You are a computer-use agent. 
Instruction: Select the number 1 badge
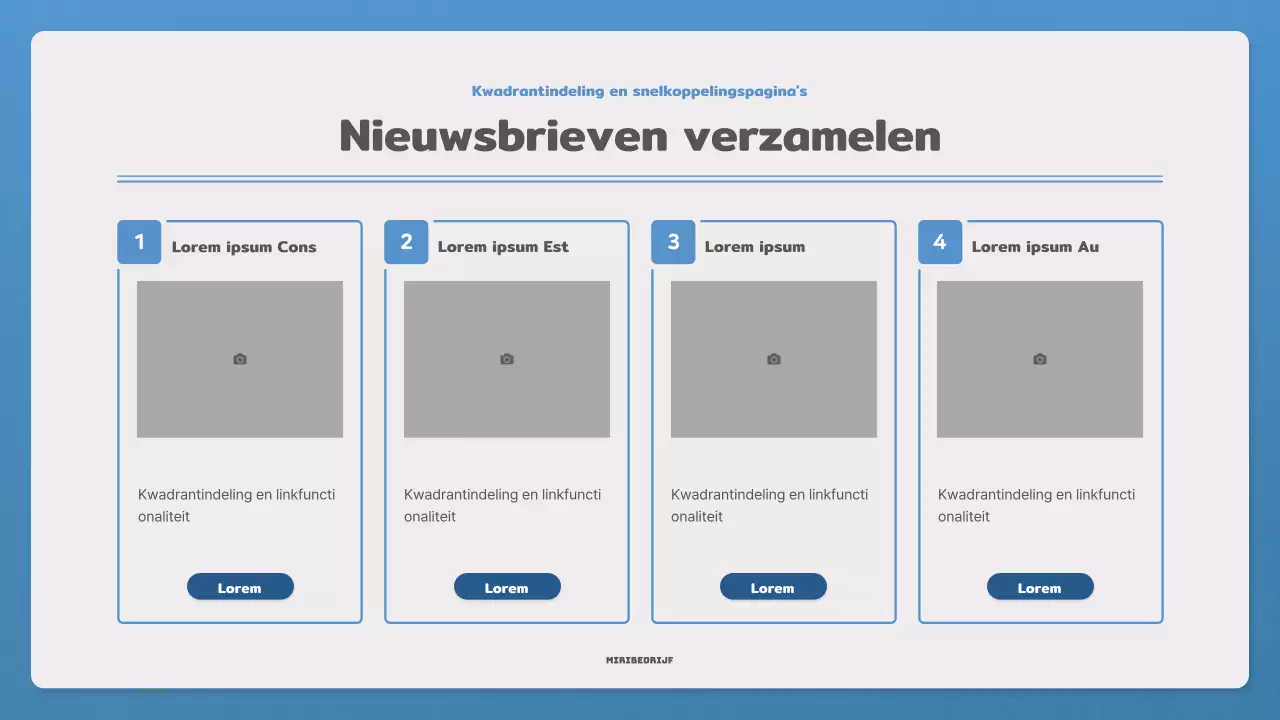click(x=138, y=241)
